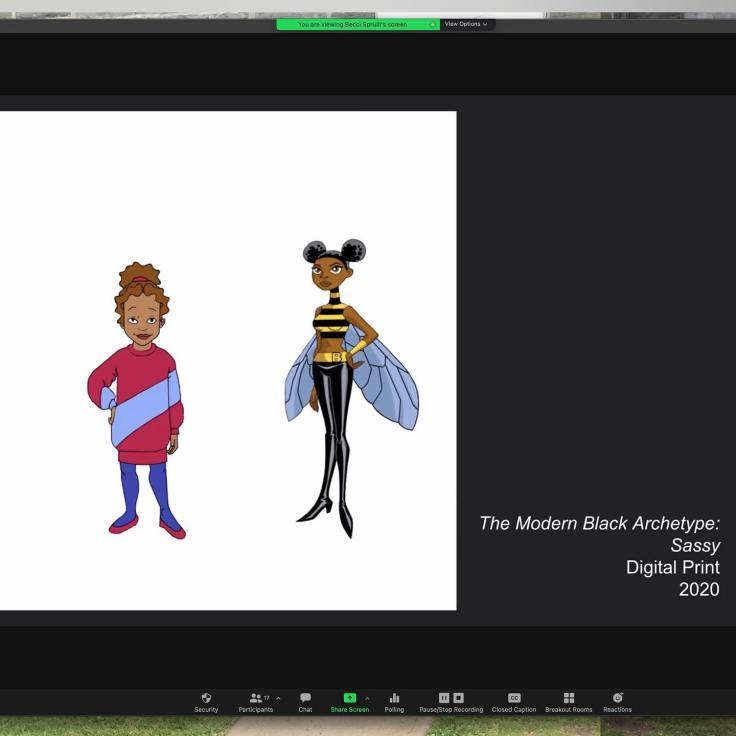Open the Chat bubble icon
The image size is (736, 736).
[305, 697]
